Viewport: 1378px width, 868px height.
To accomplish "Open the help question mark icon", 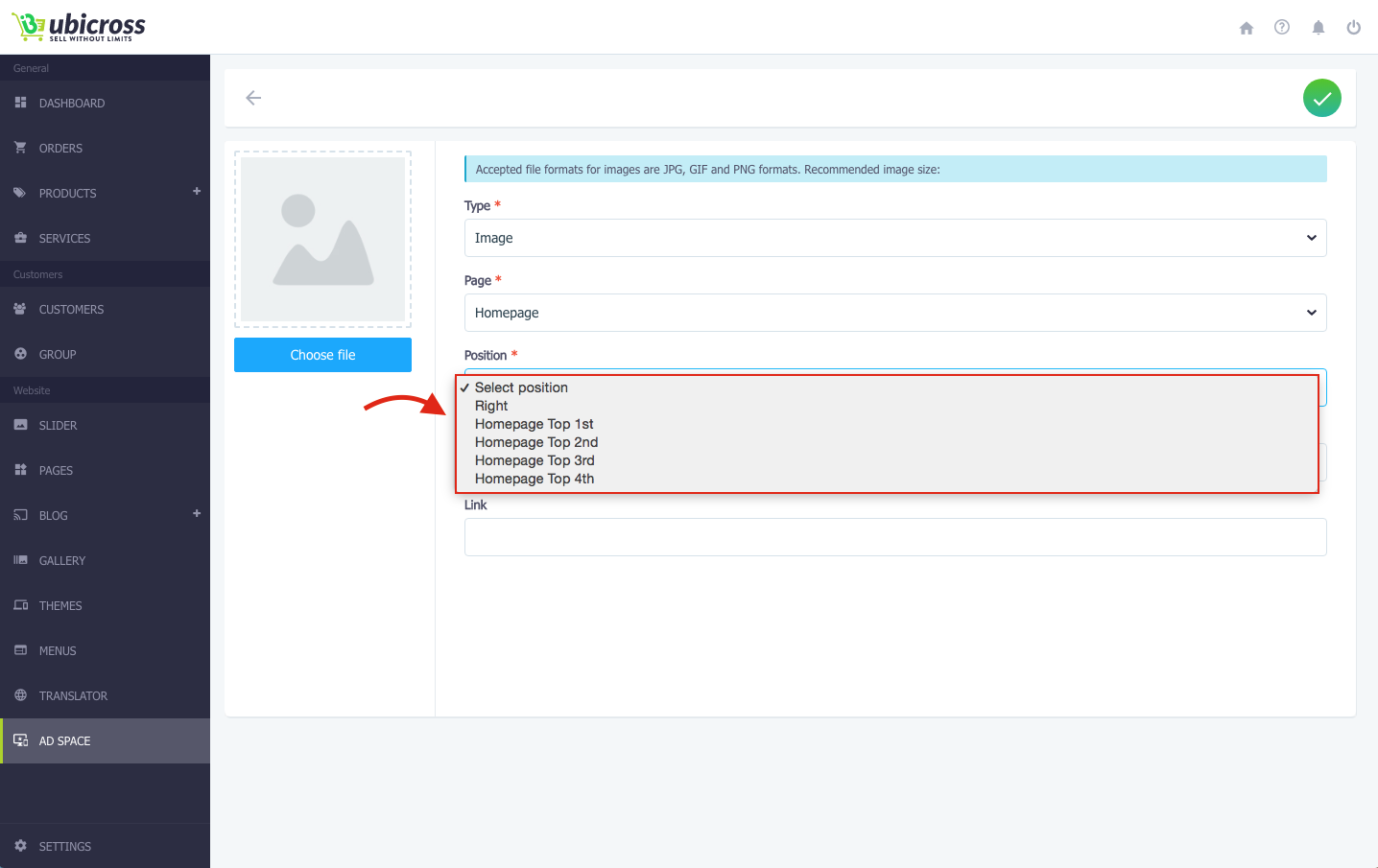I will [x=1282, y=27].
